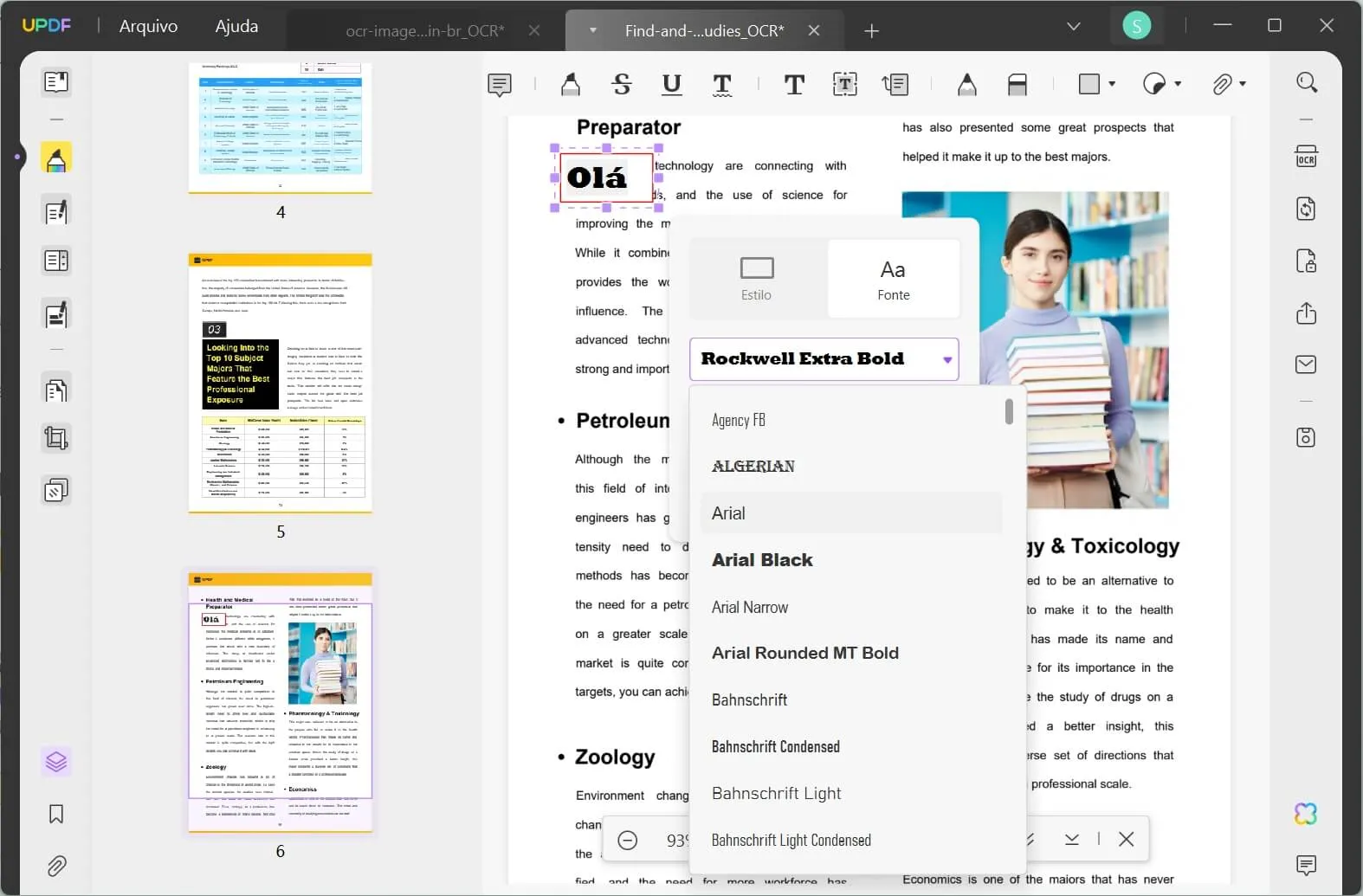
Task: Open the Layers panel icon
Action: tap(56, 762)
